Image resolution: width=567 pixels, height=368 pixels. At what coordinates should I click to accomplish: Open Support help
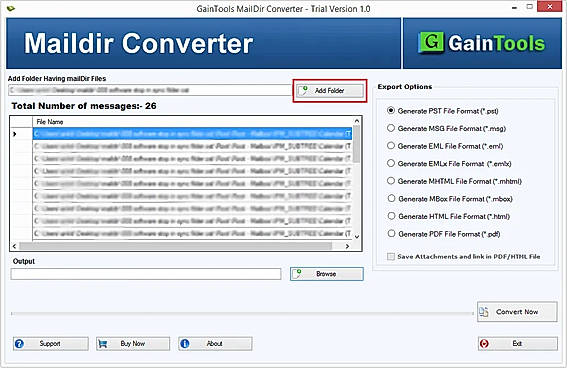click(51, 343)
